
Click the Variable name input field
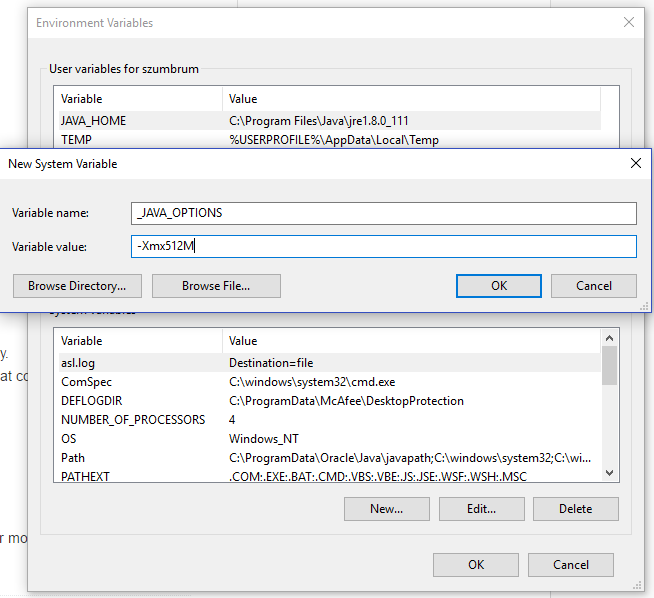(x=384, y=213)
